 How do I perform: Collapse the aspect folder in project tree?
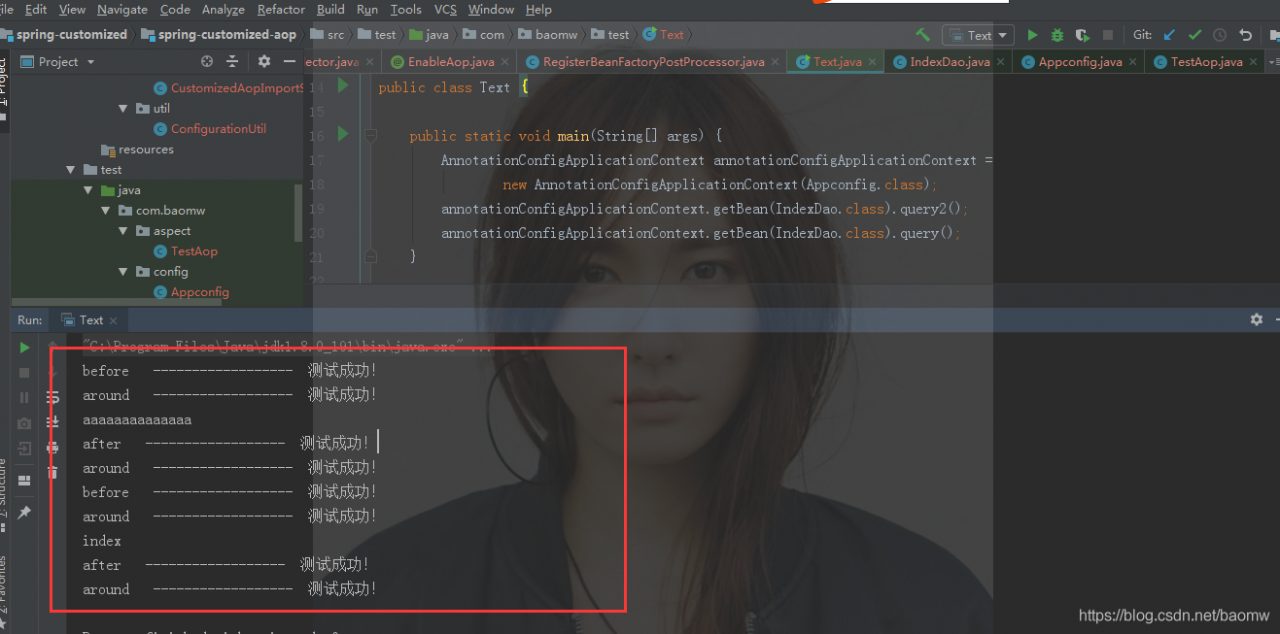[124, 231]
